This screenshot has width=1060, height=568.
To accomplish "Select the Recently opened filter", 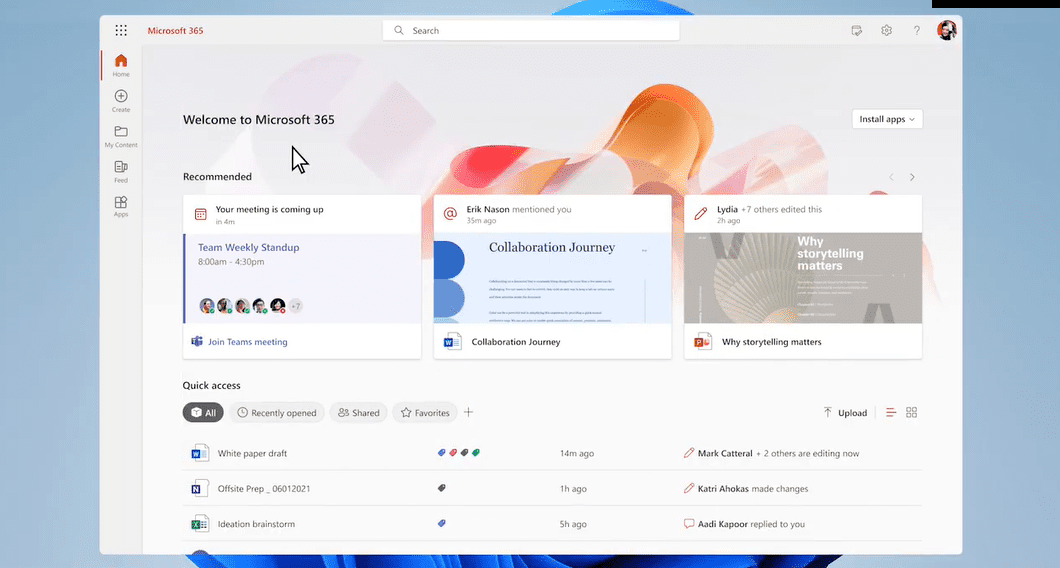I will 277,412.
